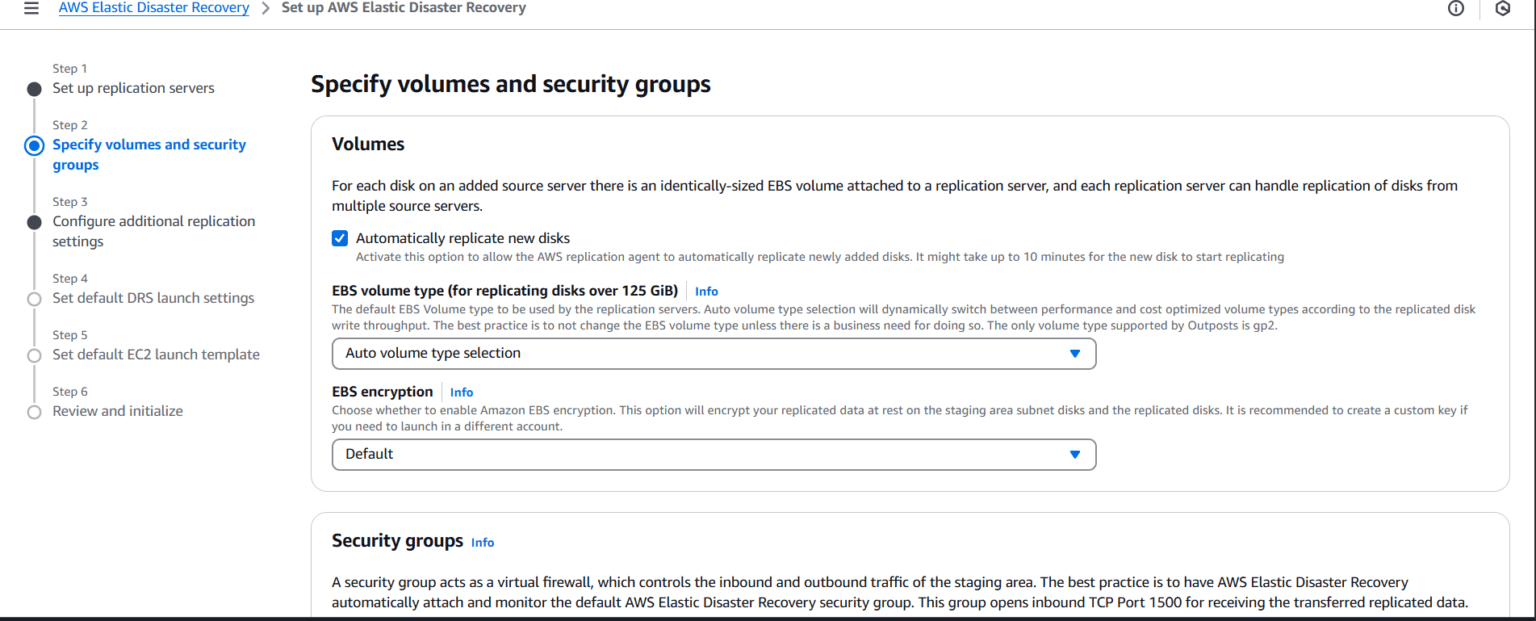The height and width of the screenshot is (621, 1536).
Task: Open Step 6 Review and initialize
Action: point(117,411)
